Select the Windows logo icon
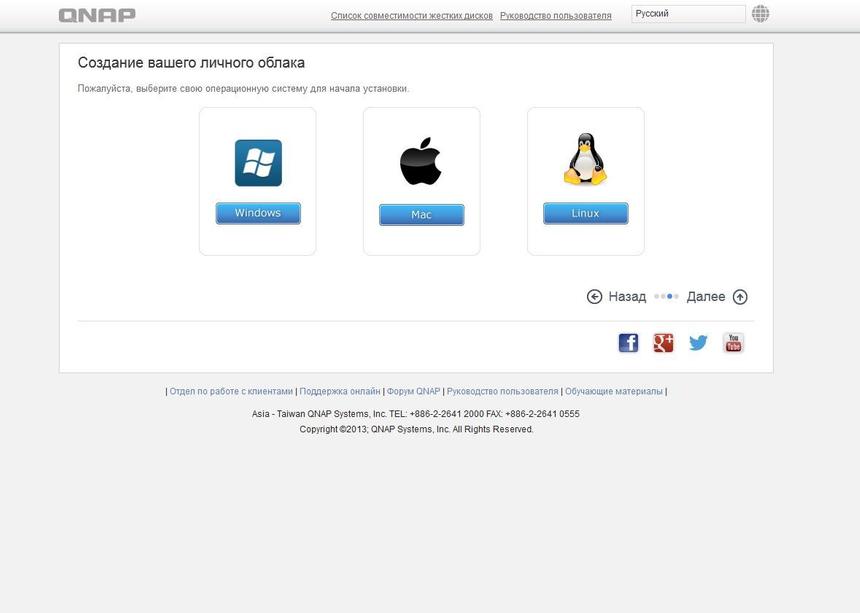The height and width of the screenshot is (613, 860). pos(258,163)
